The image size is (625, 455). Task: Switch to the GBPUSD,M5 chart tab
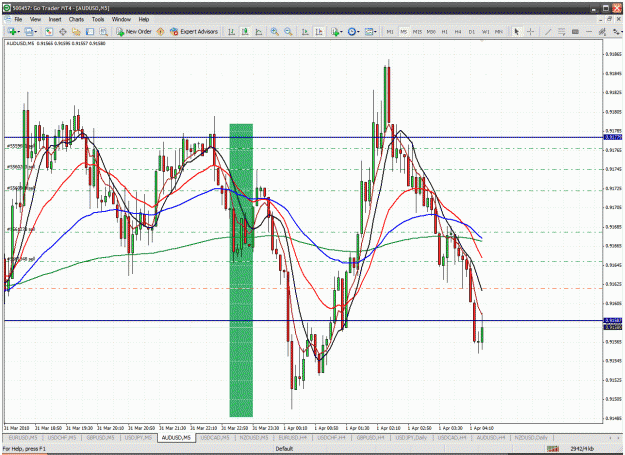click(100, 438)
